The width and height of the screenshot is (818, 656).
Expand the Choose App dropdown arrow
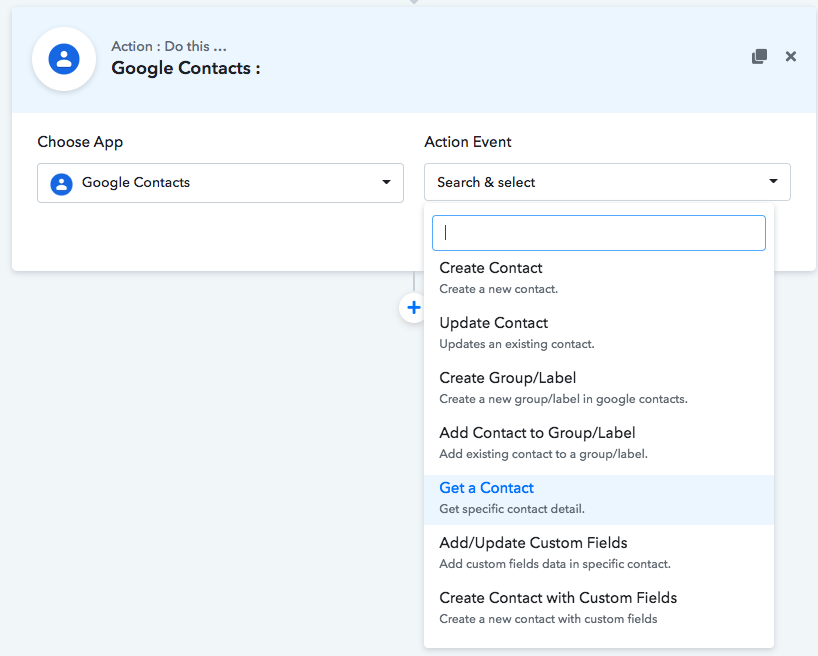click(387, 183)
